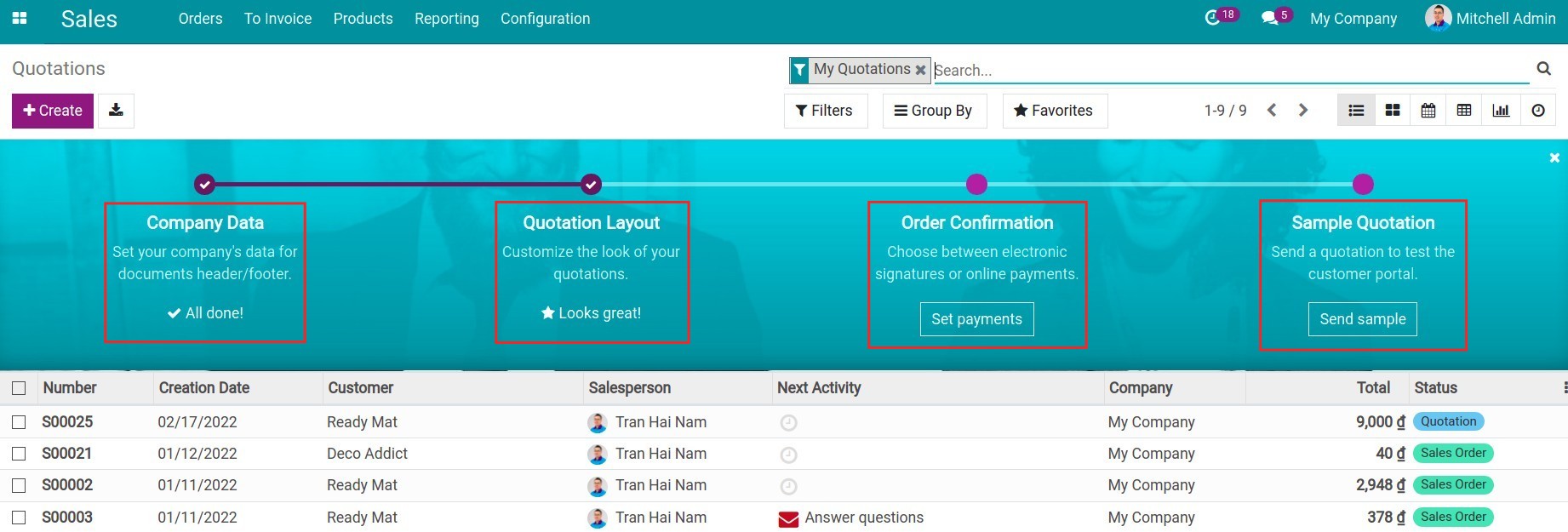1568x532 pixels.
Task: Click the Sales app title
Action: click(x=89, y=19)
